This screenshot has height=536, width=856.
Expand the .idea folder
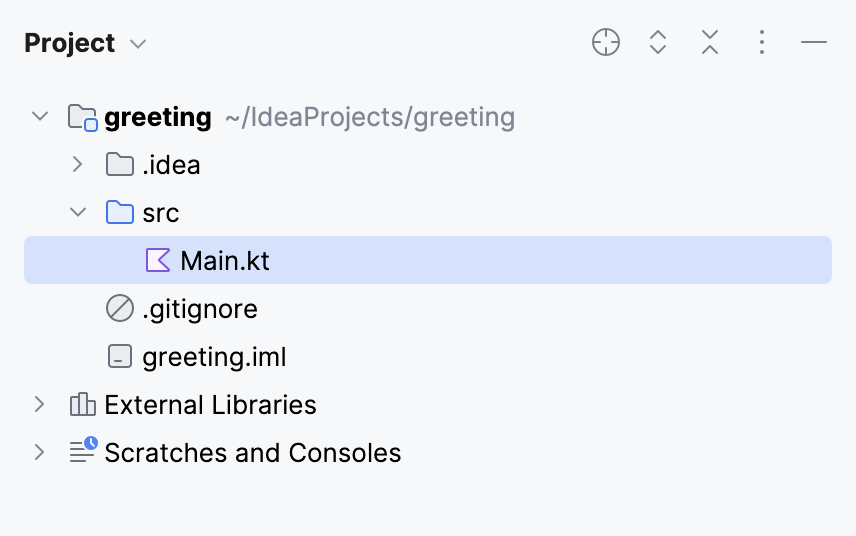point(78,165)
